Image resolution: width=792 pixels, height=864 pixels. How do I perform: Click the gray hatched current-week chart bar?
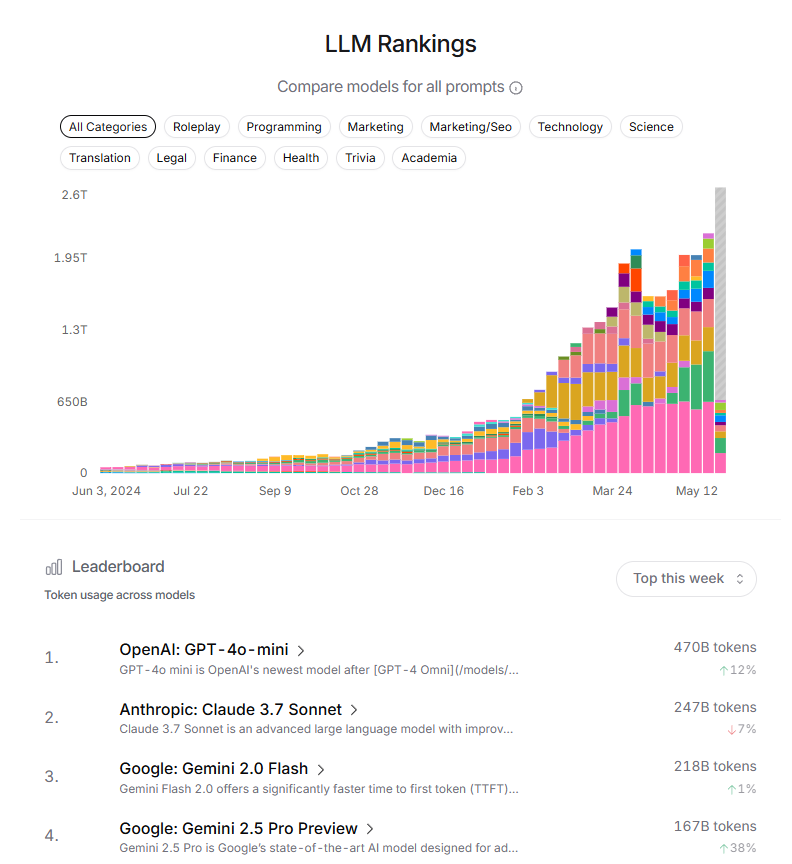coord(720,294)
